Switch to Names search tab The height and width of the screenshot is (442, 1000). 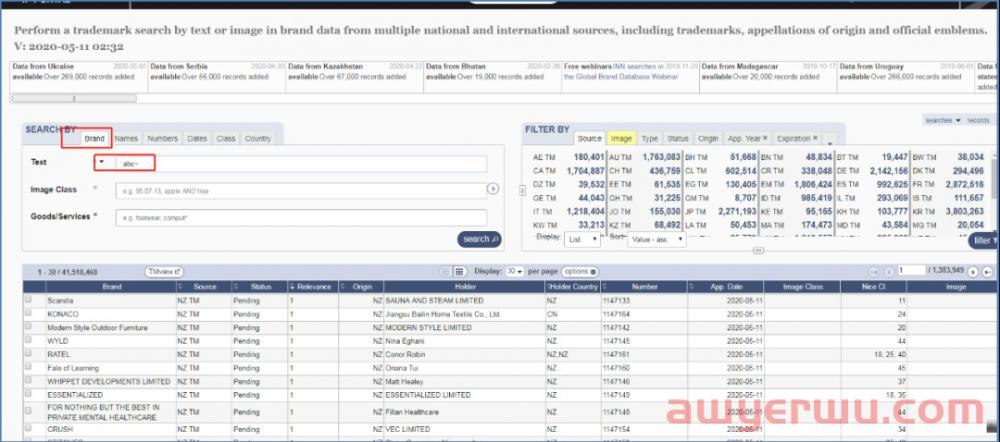(126, 138)
